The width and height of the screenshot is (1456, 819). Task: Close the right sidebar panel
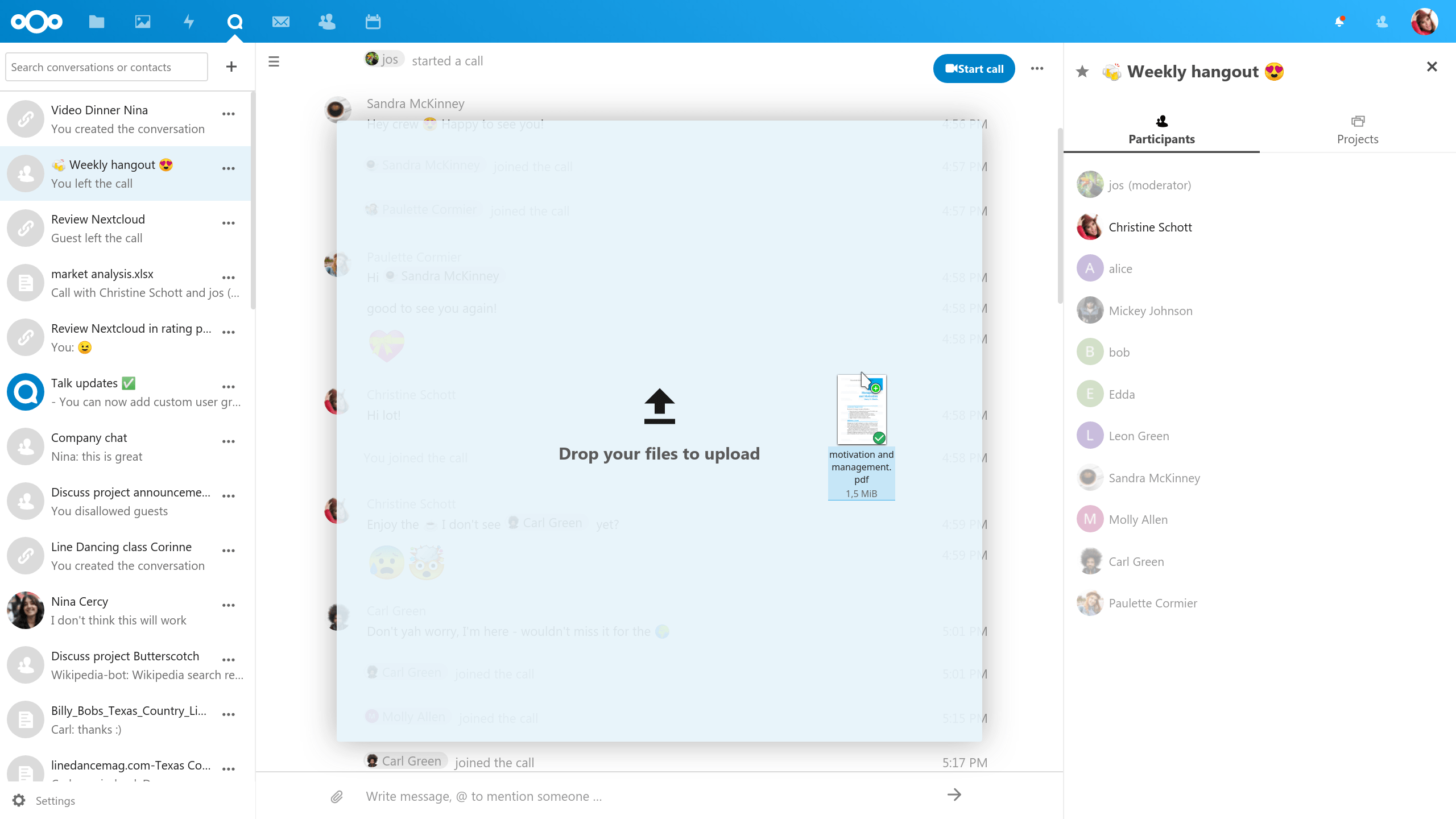click(x=1432, y=67)
